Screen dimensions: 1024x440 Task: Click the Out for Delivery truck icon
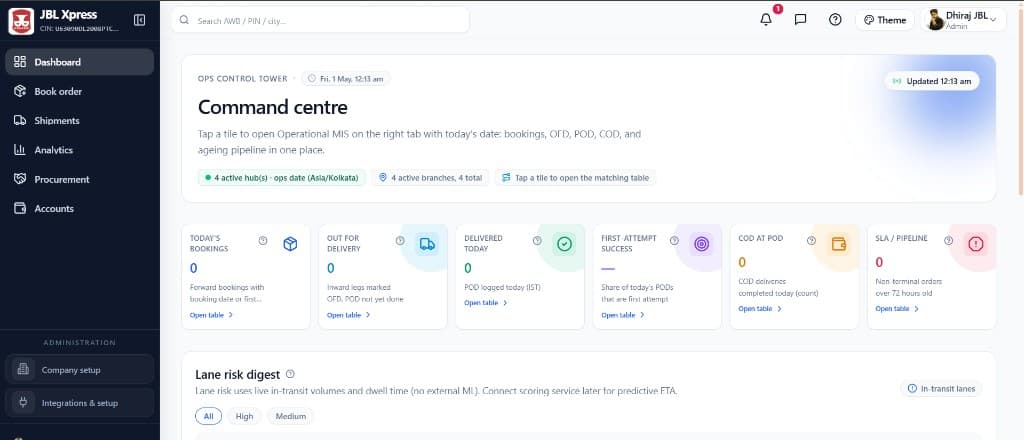coord(427,244)
